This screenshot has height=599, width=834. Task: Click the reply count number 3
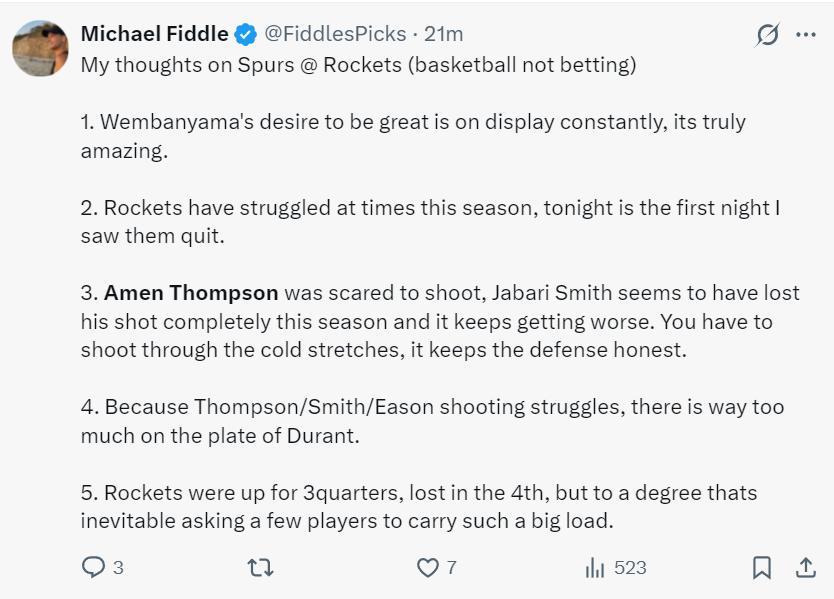click(118, 568)
